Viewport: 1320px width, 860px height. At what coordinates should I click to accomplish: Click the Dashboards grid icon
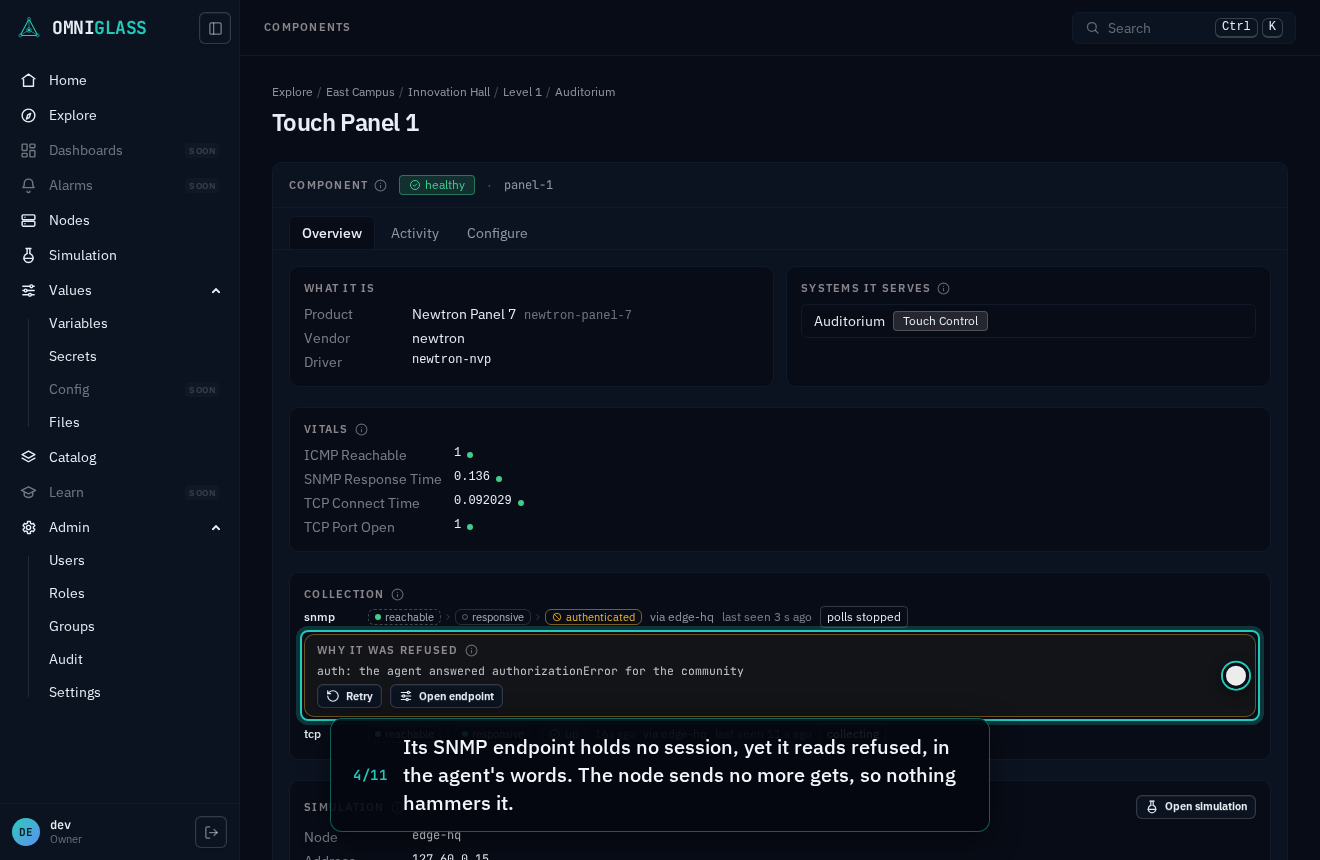[29, 150]
